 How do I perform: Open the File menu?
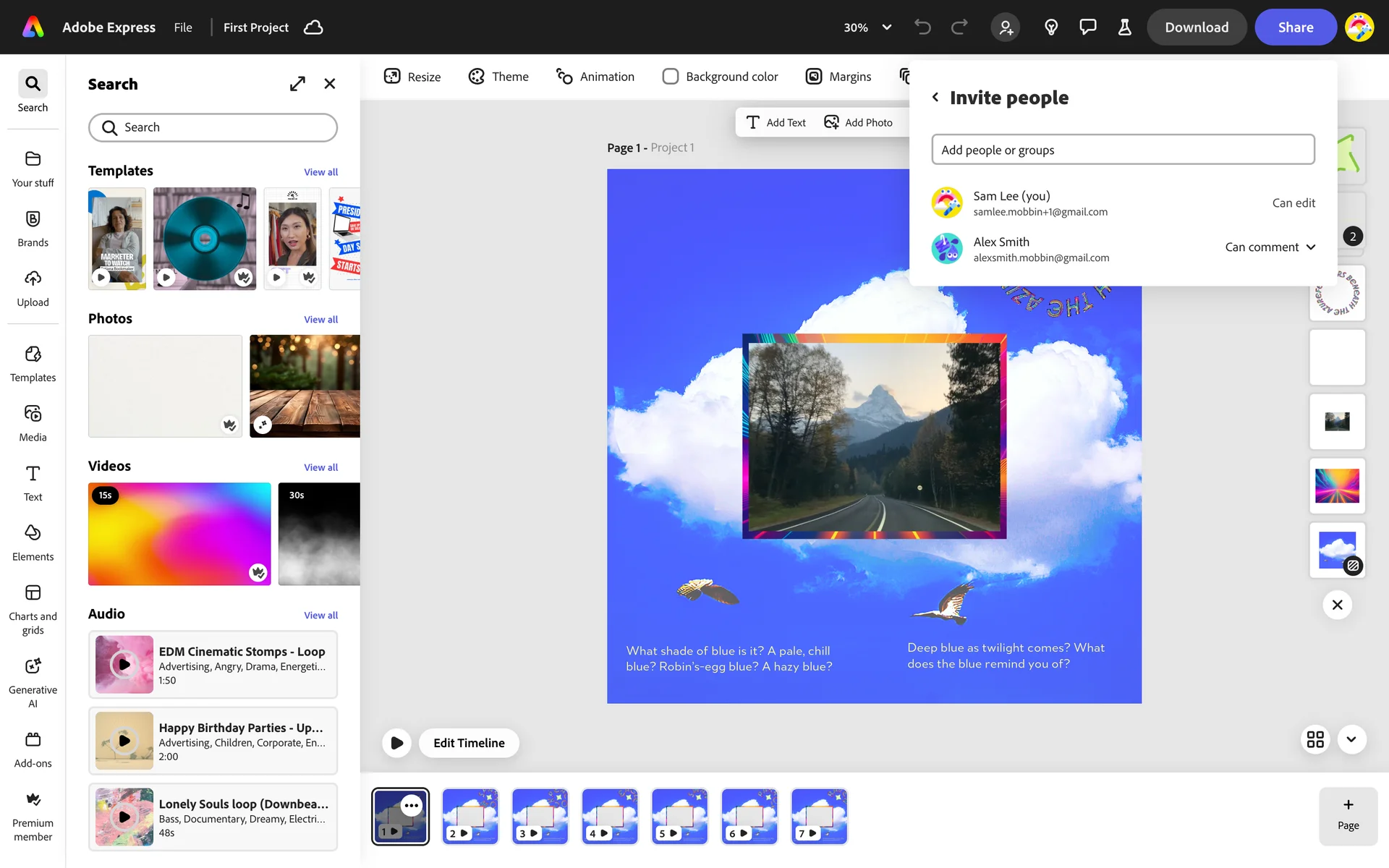(x=183, y=27)
